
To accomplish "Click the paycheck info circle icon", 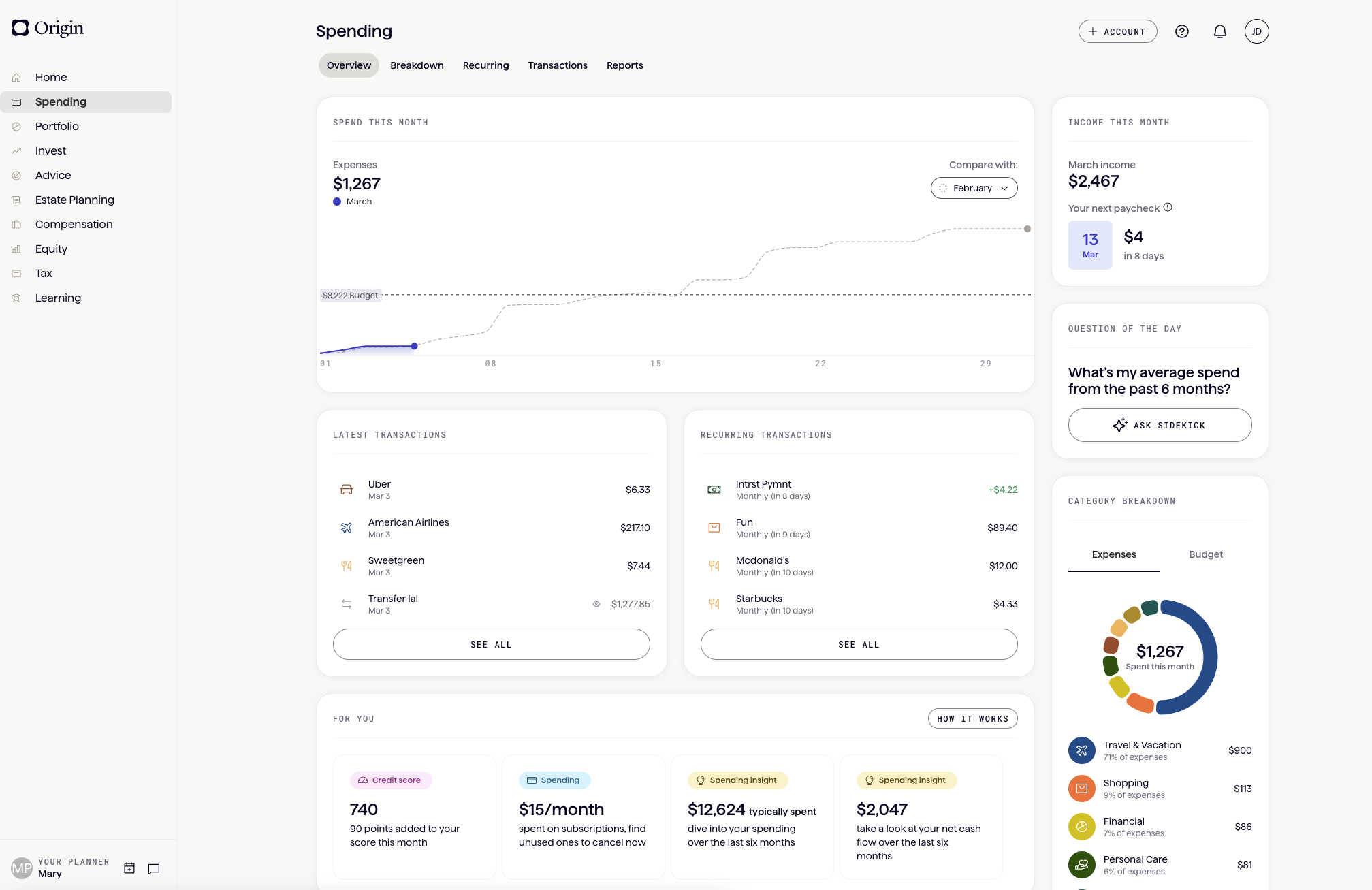I will (1168, 207).
